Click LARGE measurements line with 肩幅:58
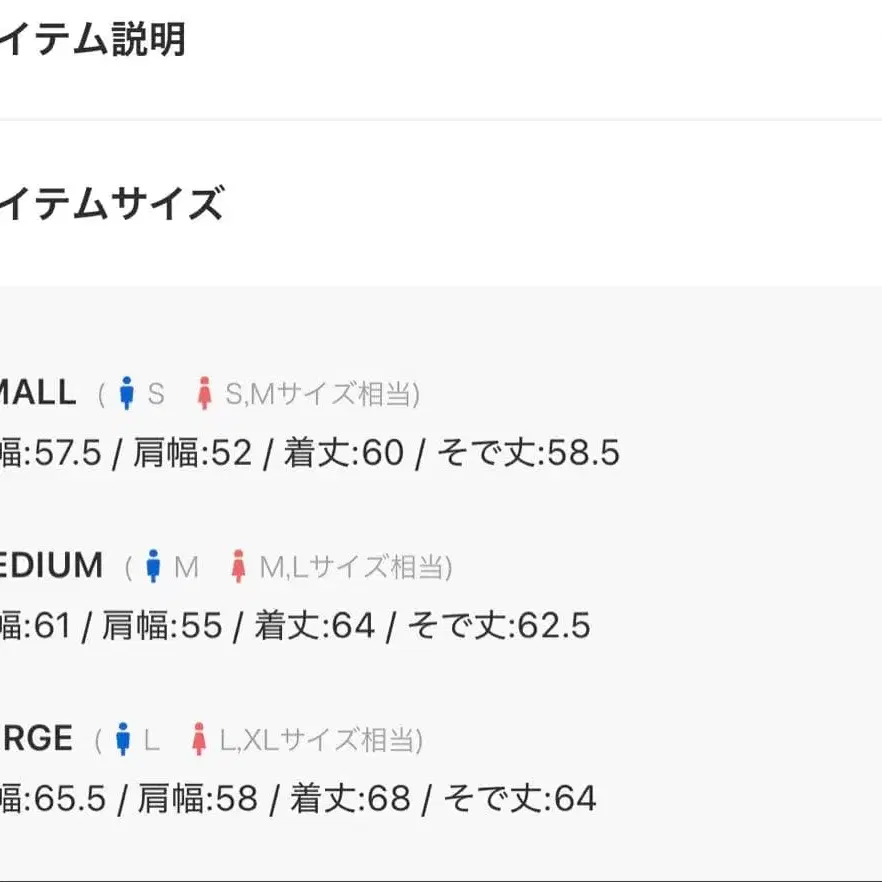The width and height of the screenshot is (882, 882). pyautogui.click(x=298, y=799)
